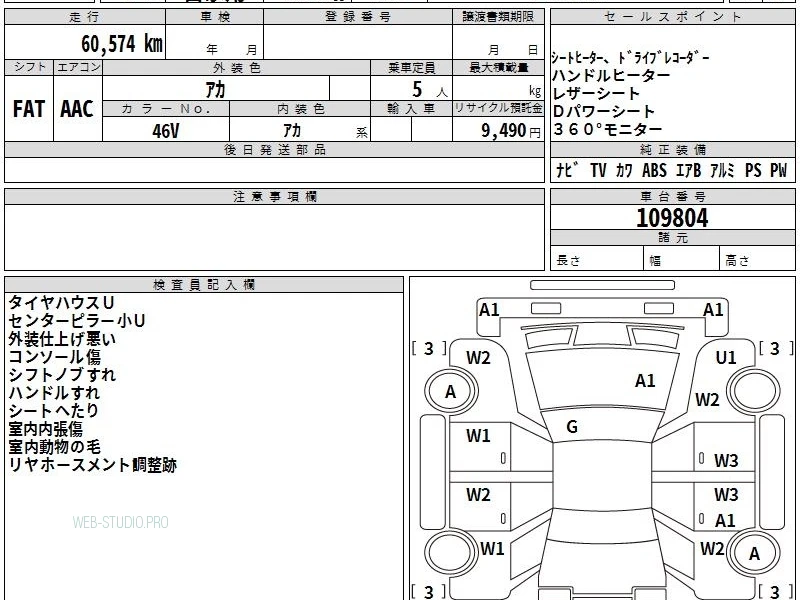Click the 走行 header cell
The width and height of the screenshot is (800, 600).
tap(85, 17)
